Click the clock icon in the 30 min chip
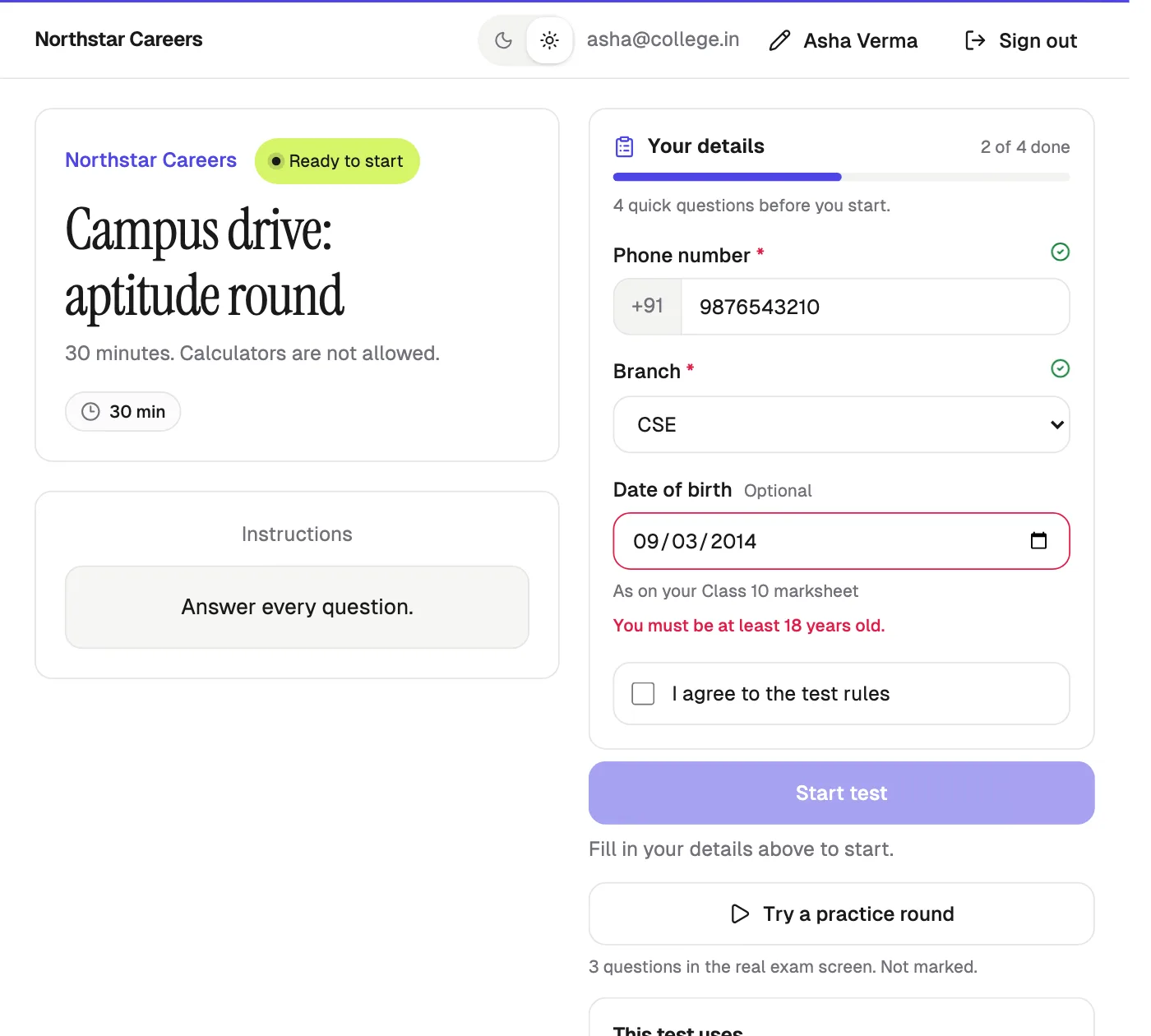 pos(90,411)
